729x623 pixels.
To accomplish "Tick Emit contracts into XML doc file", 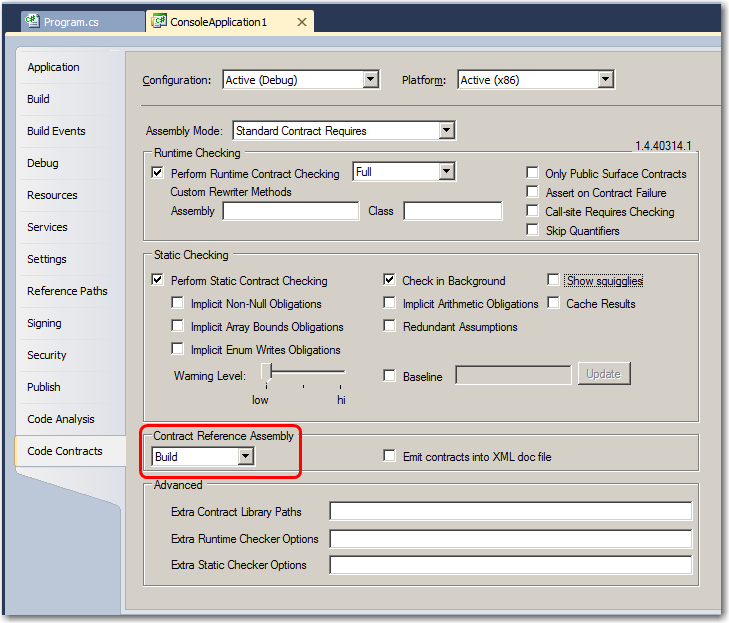I will 390,457.
